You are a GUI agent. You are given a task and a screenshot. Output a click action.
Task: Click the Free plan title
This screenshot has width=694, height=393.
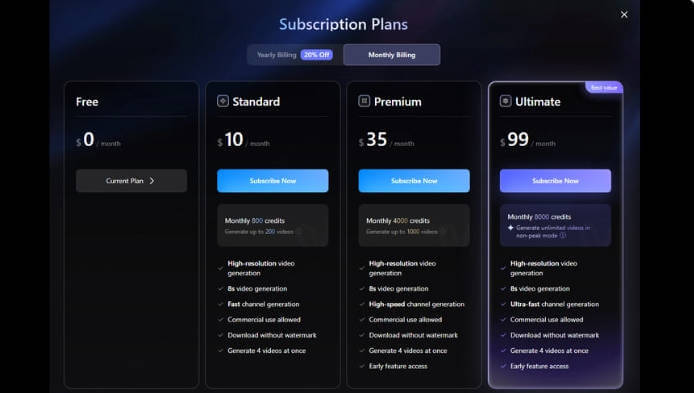[87, 102]
